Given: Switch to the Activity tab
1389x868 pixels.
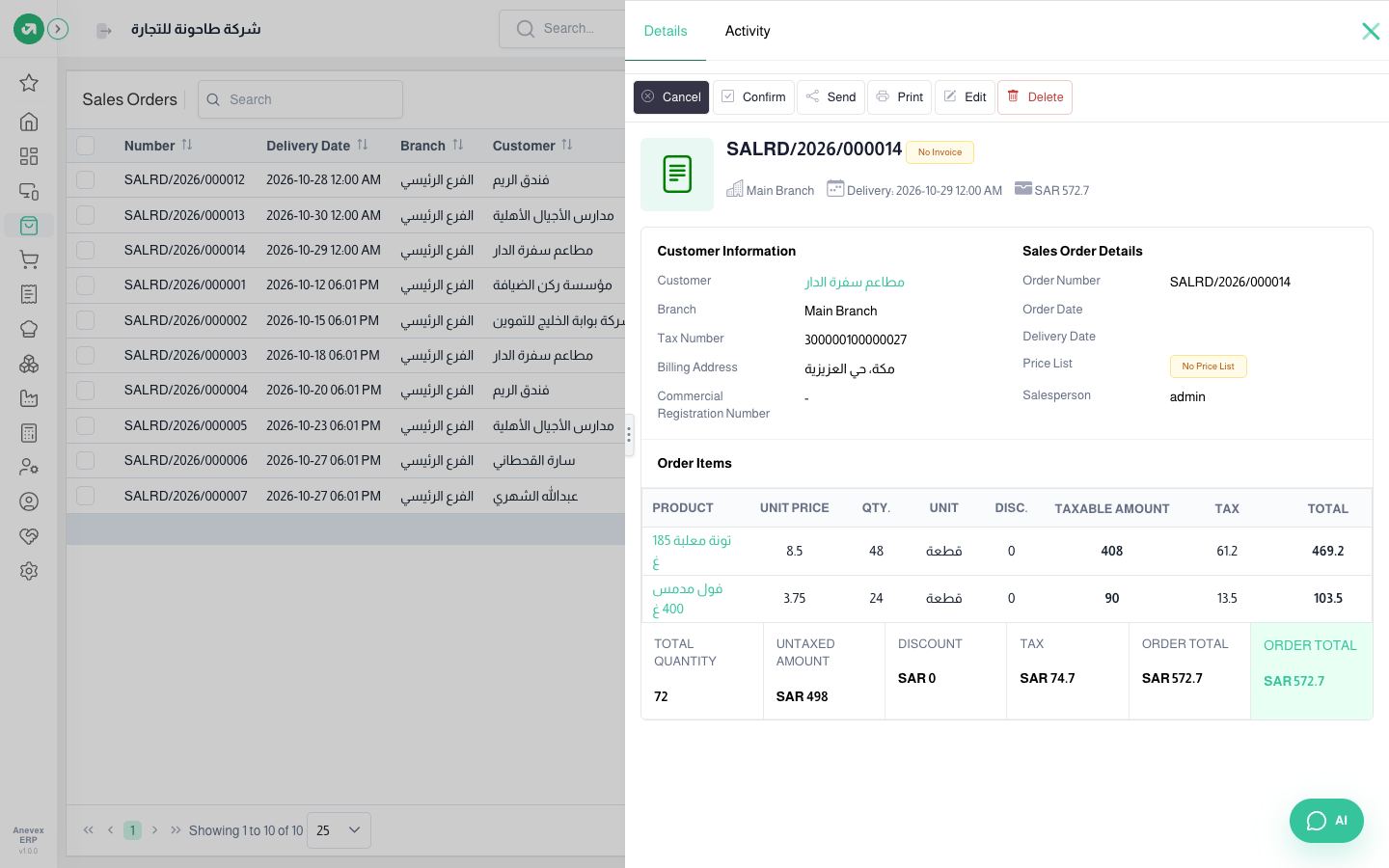Looking at the screenshot, I should [748, 31].
